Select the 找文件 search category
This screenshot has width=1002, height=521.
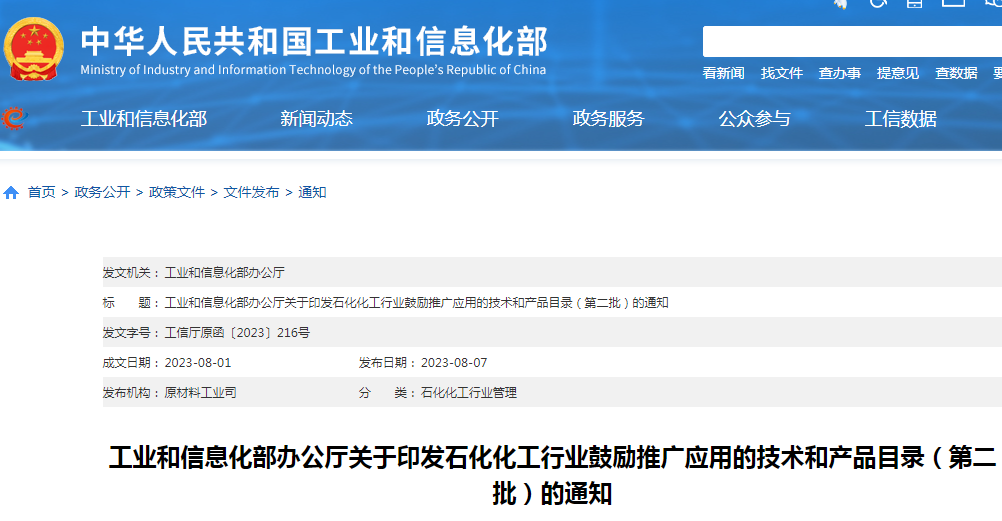pos(782,73)
